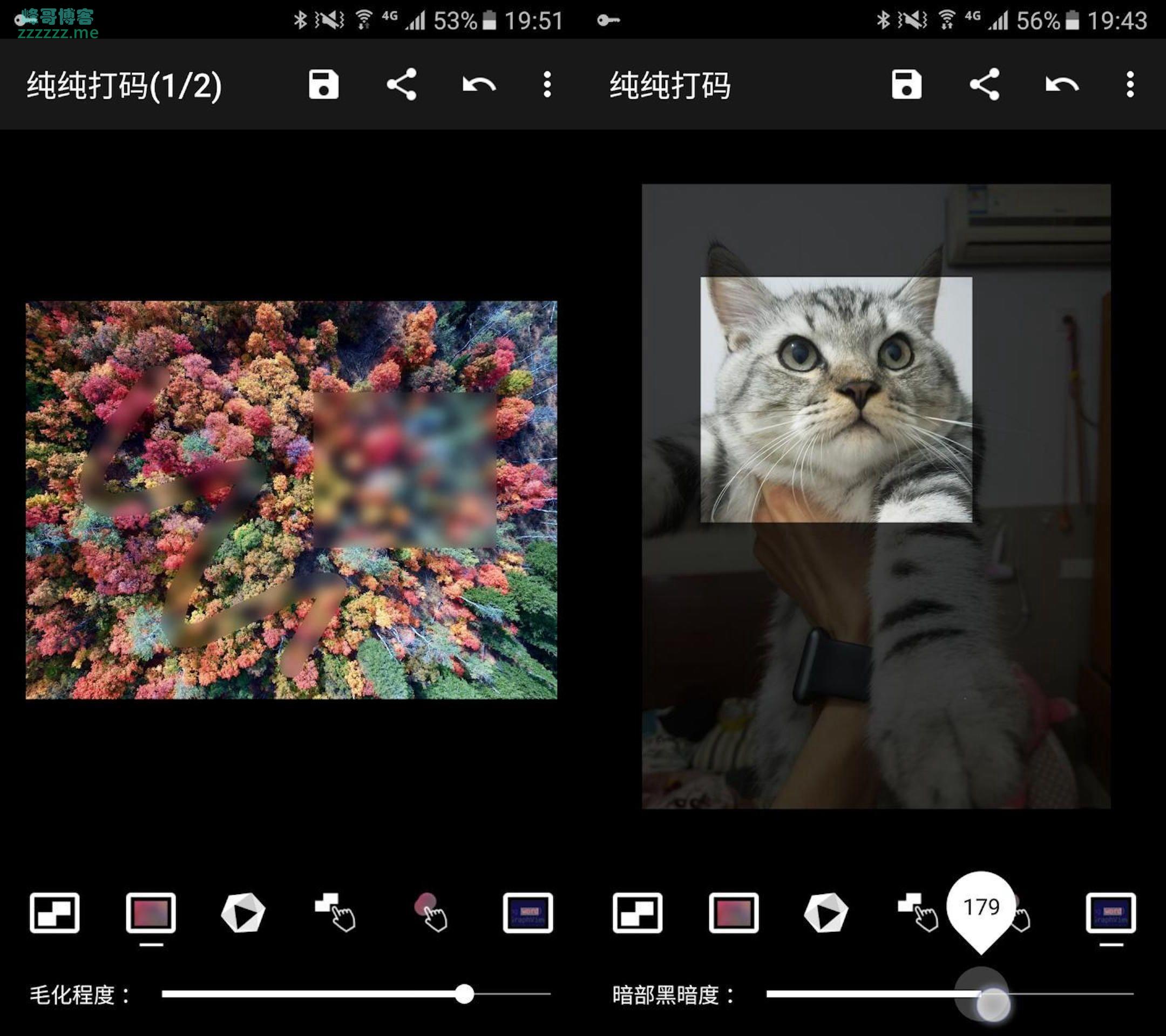
Task: Save the cat photo on right screen
Action: pos(906,85)
